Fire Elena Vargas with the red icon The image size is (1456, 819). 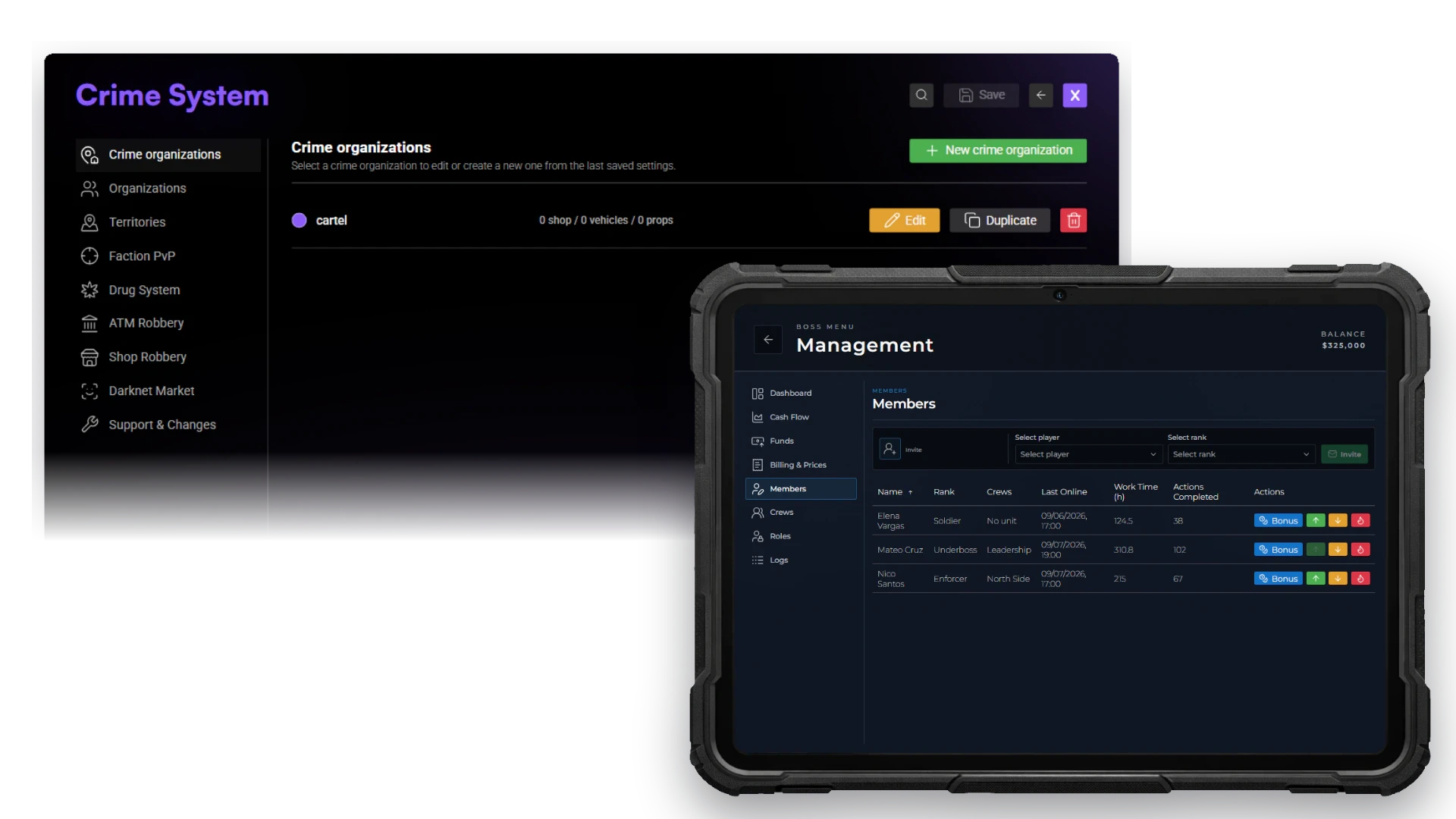coord(1360,521)
